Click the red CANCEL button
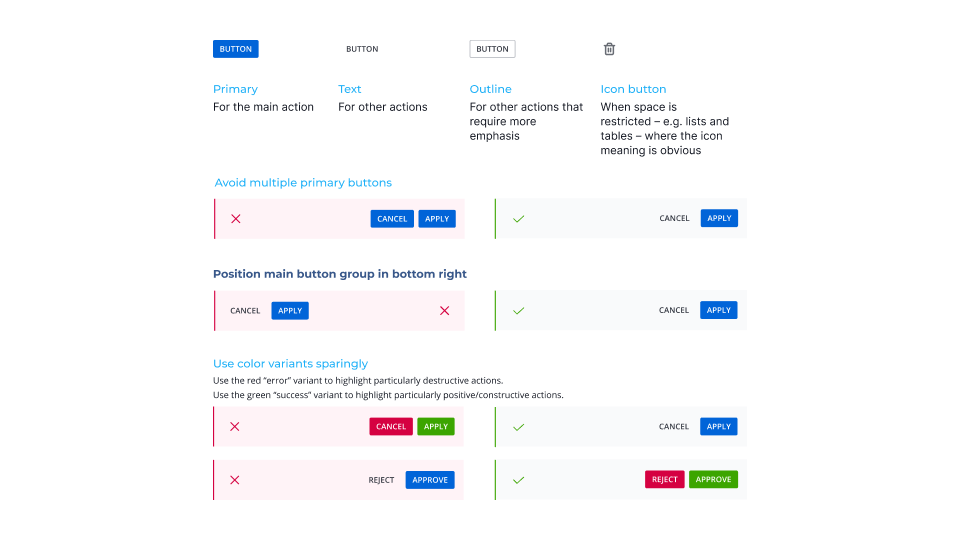Viewport: 960px width, 540px height. [x=391, y=427]
